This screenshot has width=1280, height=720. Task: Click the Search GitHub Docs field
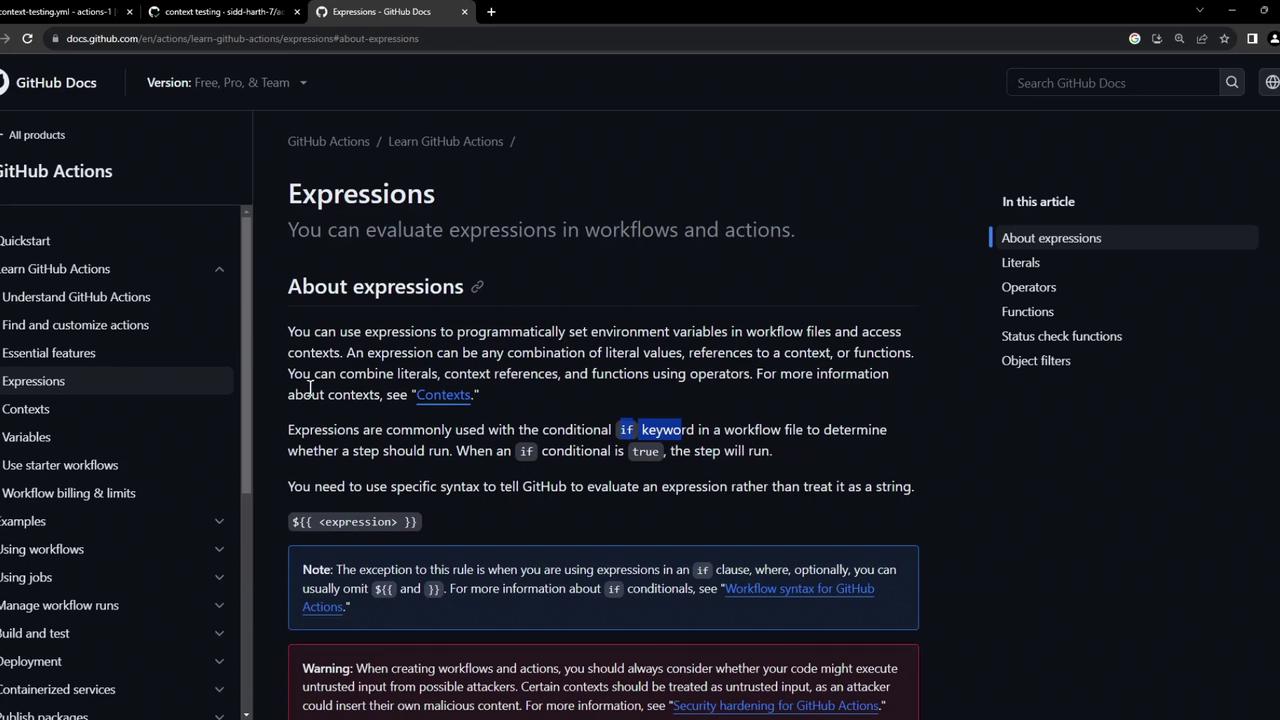click(1113, 83)
